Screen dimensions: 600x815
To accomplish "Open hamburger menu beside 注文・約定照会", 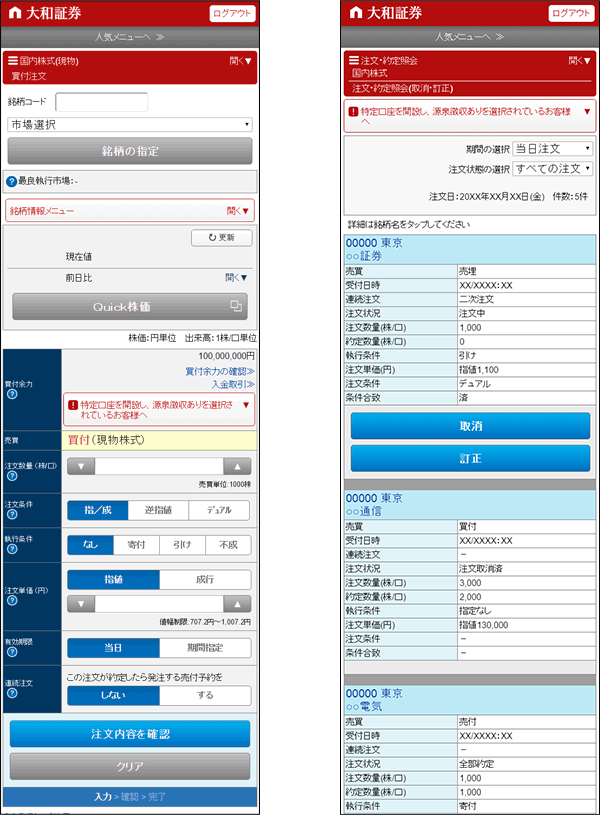I will (x=353, y=60).
